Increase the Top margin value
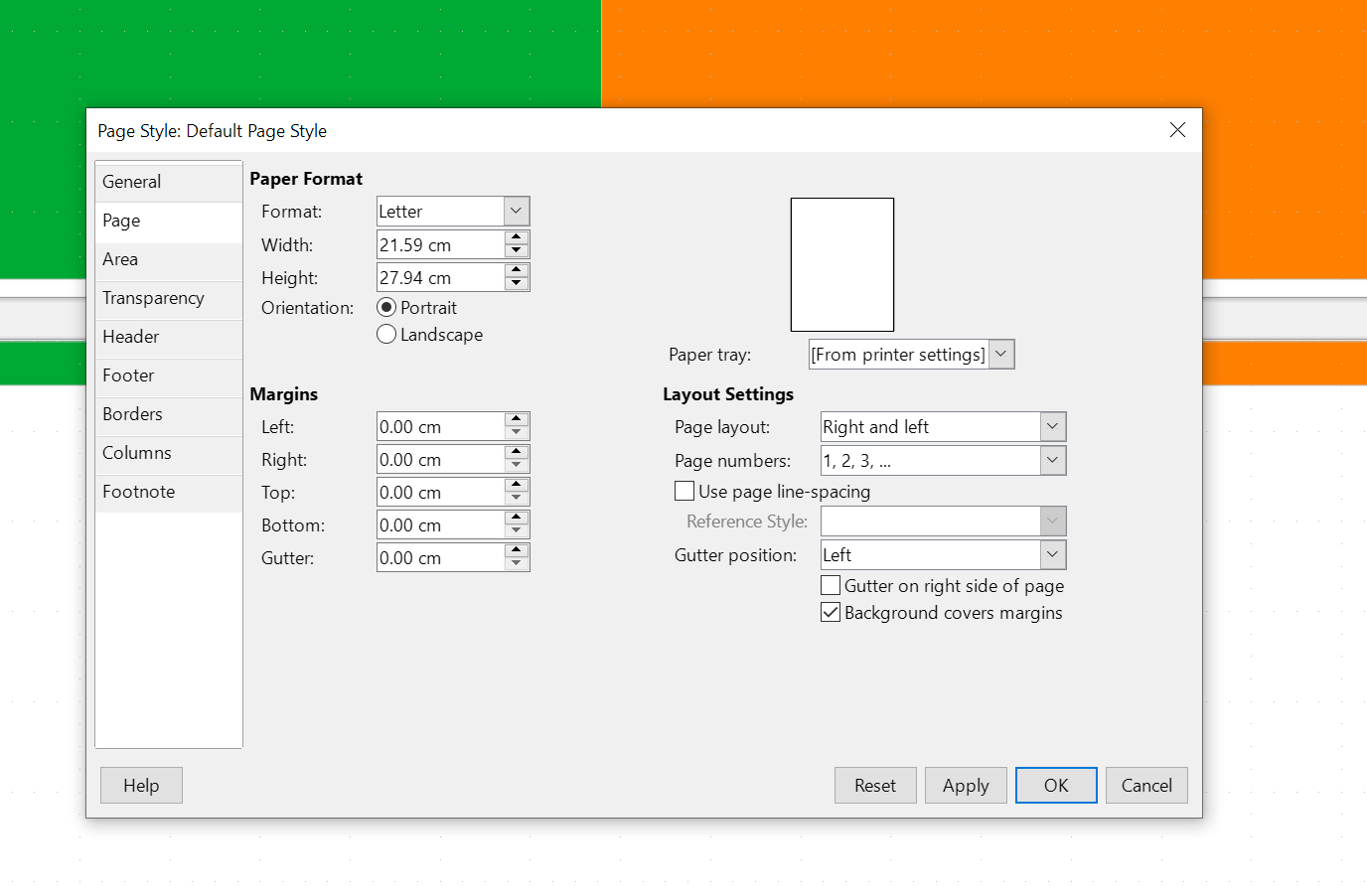The width and height of the screenshot is (1367, 896). pos(517,485)
